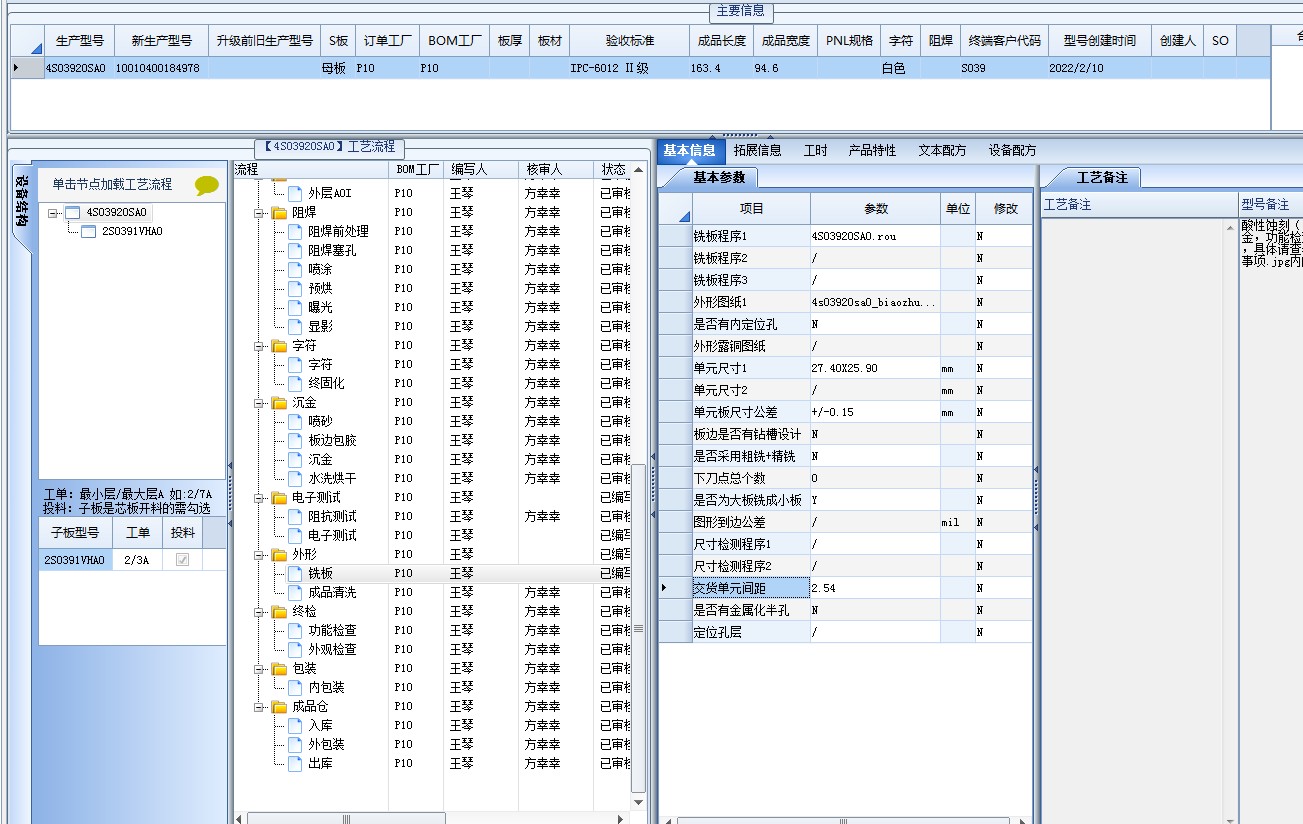Viewport: 1303px width, 824px height.
Task: Click the folder icon of 阻焊
Action: 279,212
